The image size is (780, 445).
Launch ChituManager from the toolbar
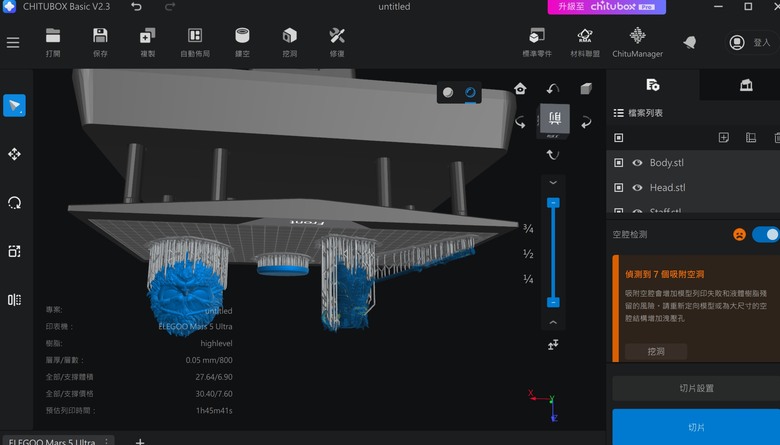637,42
